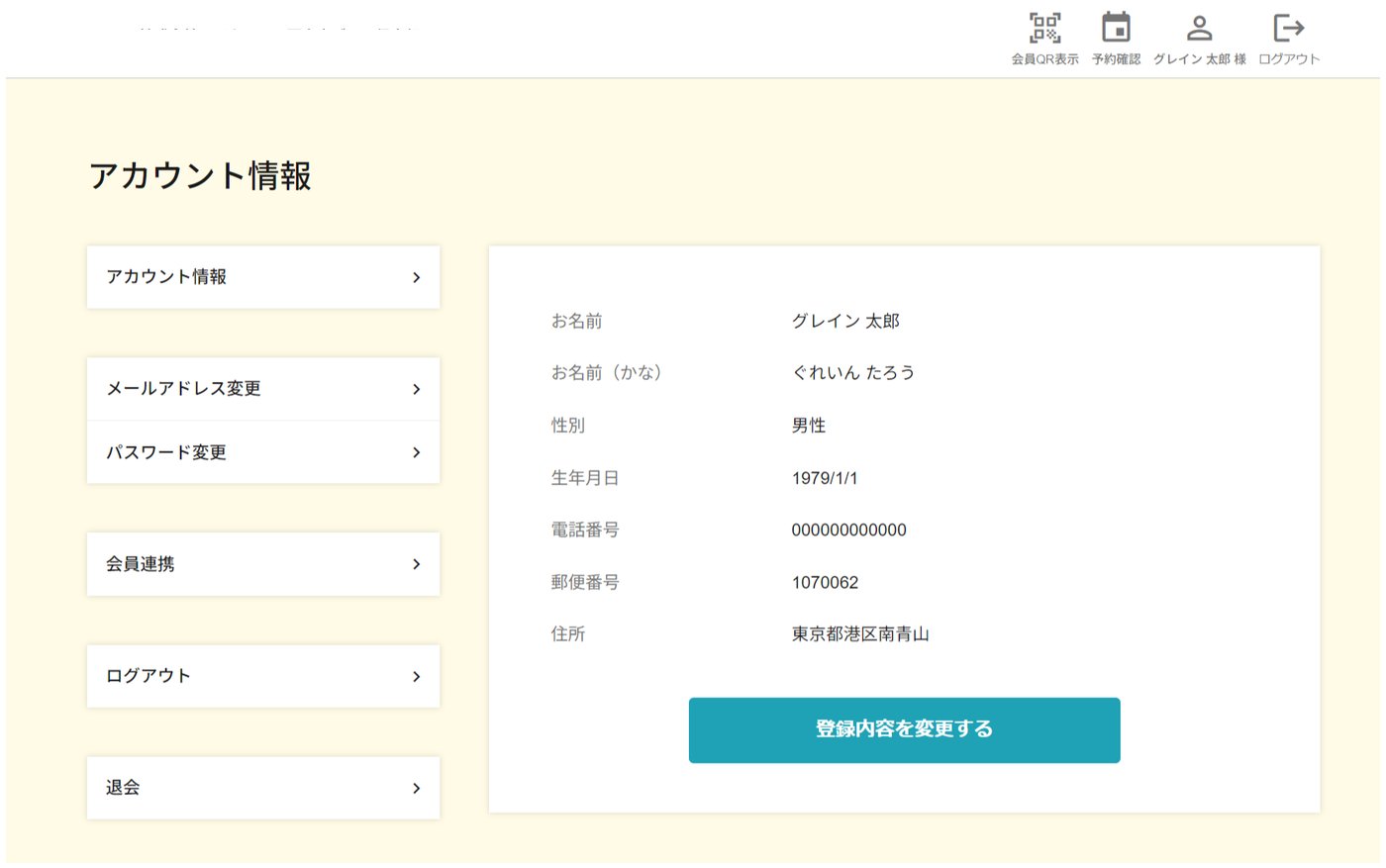Open the 会員QR表示 QR code icon

(1044, 28)
